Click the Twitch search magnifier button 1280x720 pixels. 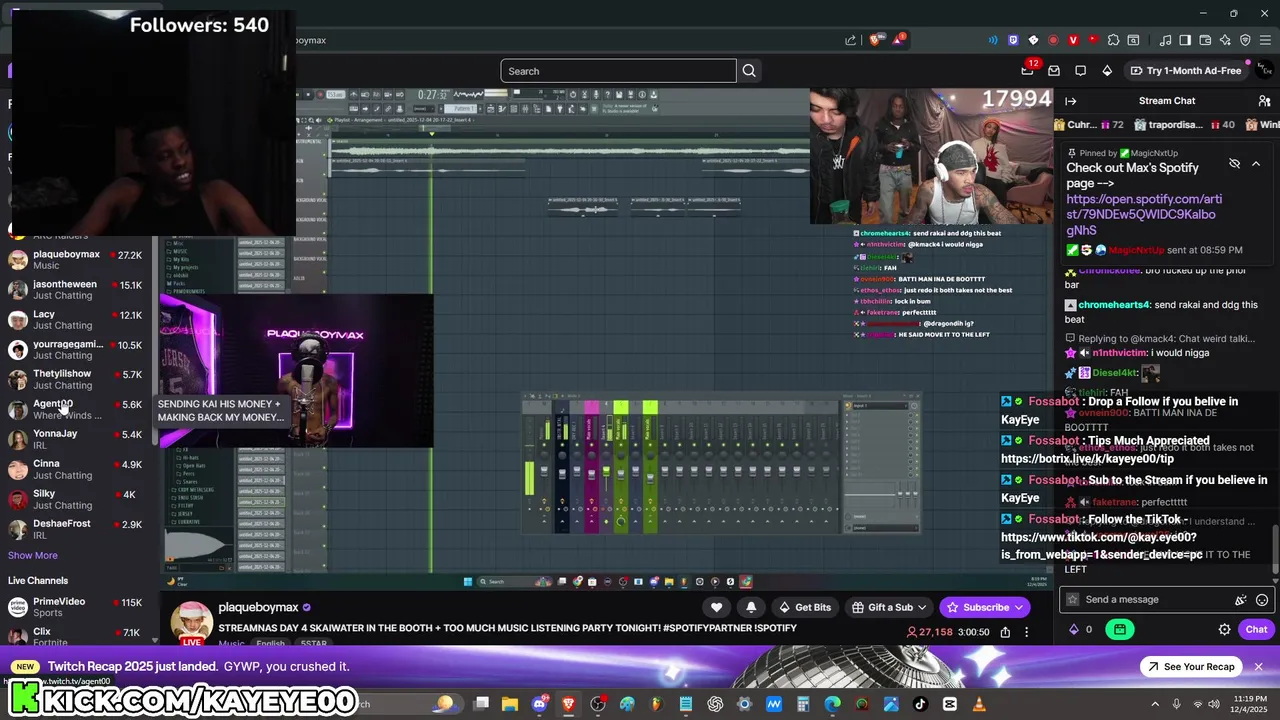click(749, 71)
